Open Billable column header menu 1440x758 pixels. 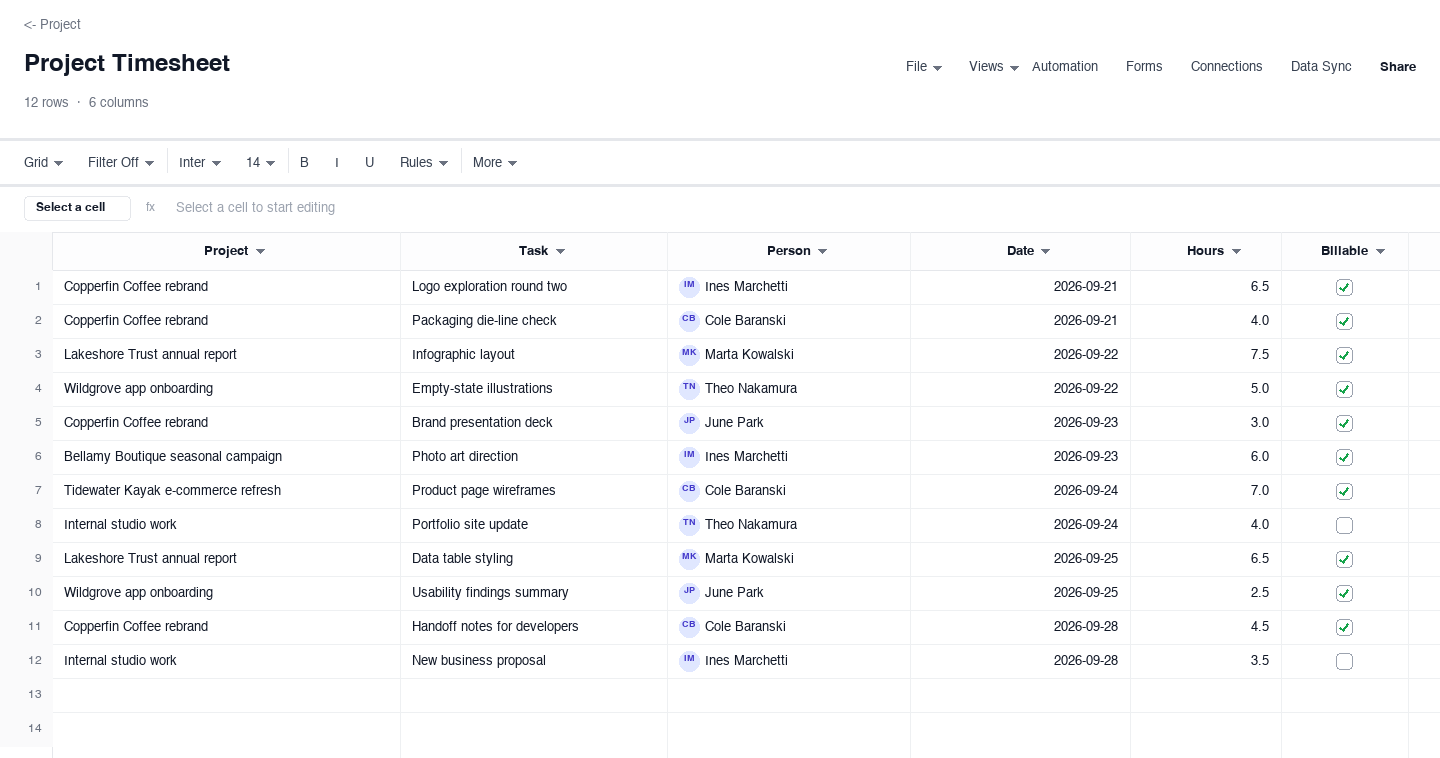1380,252
